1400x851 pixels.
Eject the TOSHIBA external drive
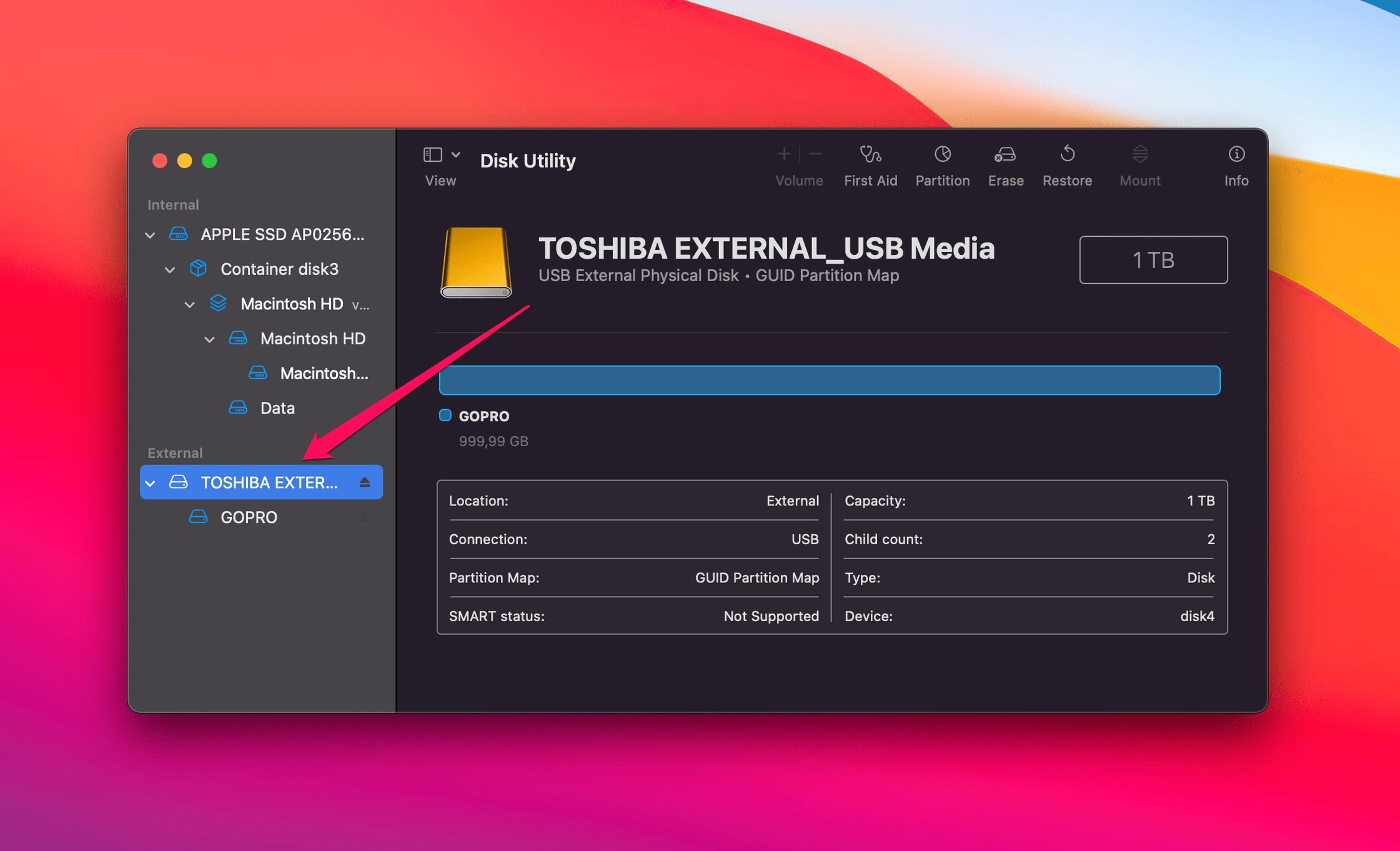[365, 482]
